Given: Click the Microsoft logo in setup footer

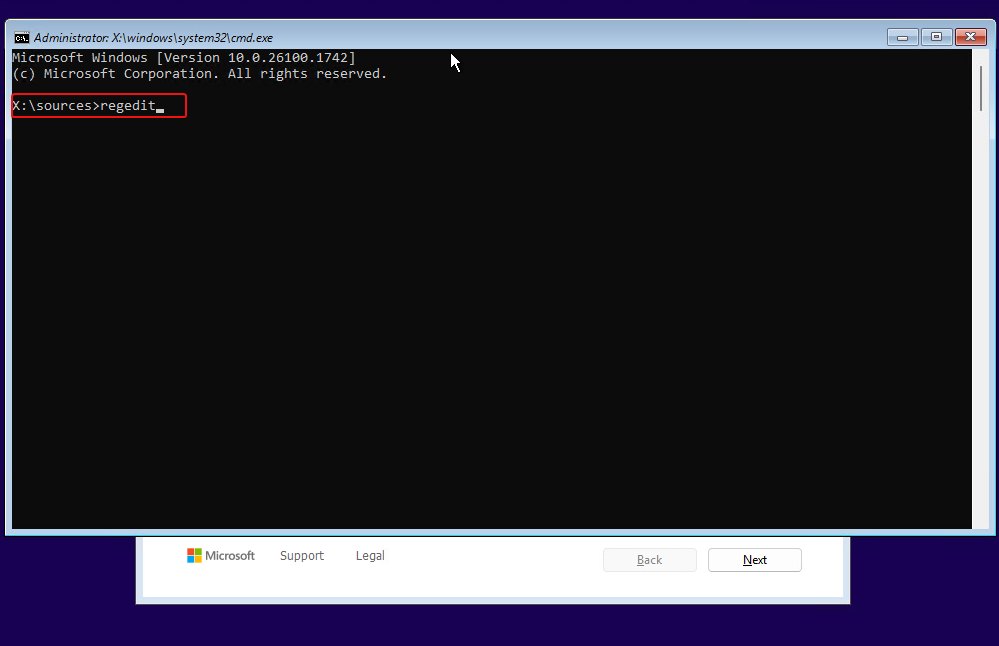Looking at the screenshot, I should click(x=220, y=556).
